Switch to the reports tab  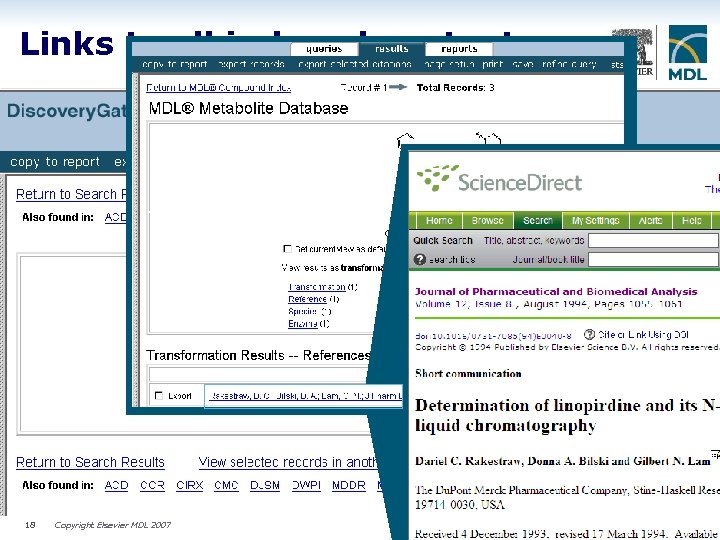point(459,49)
